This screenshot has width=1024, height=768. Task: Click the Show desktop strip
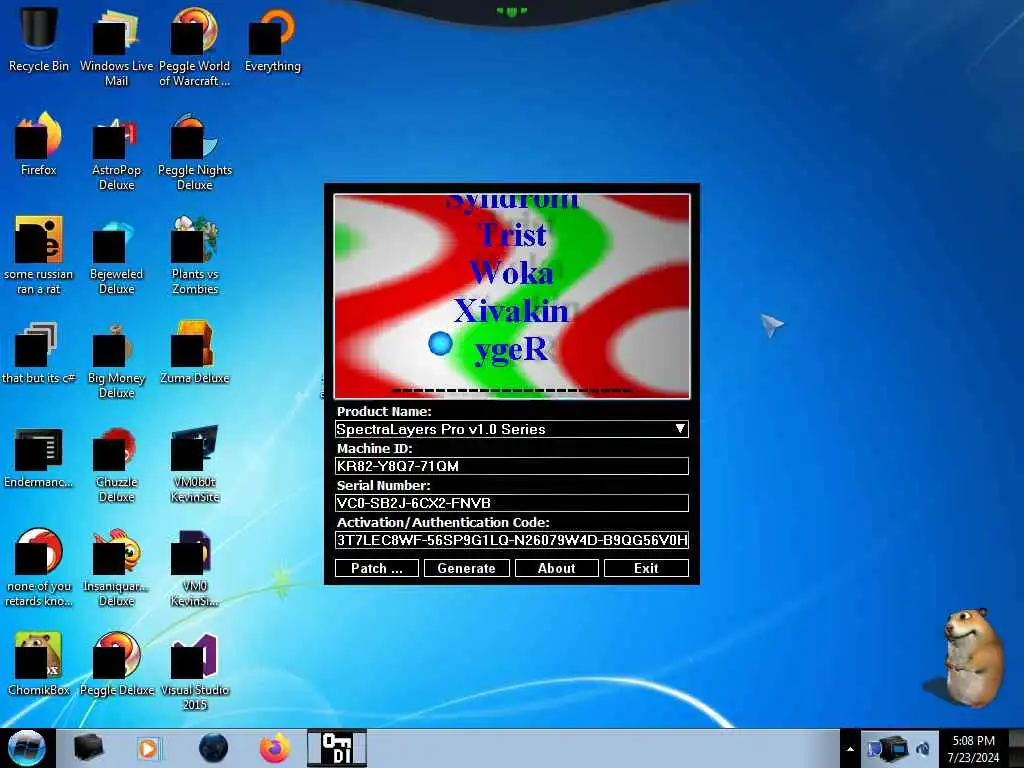point(1016,748)
